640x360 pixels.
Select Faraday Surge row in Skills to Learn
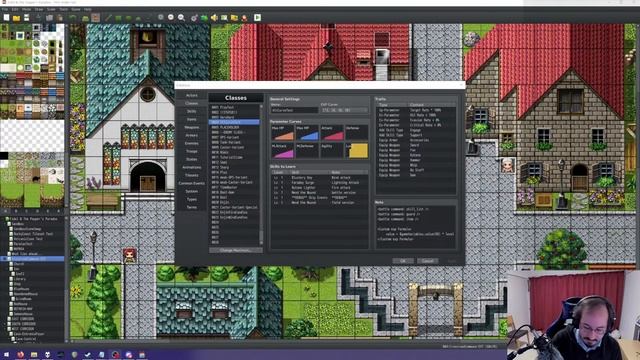coord(319,183)
